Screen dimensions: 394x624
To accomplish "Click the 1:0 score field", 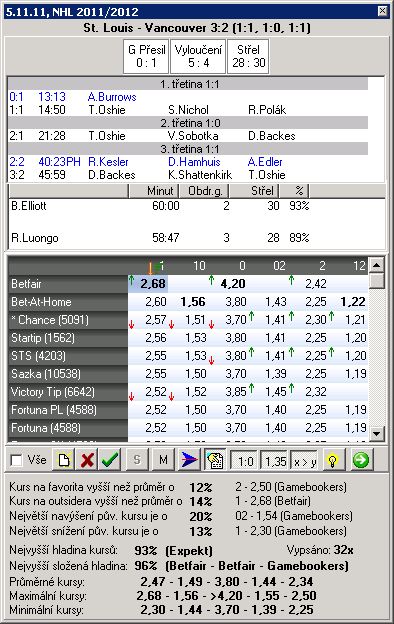I will pos(245,461).
